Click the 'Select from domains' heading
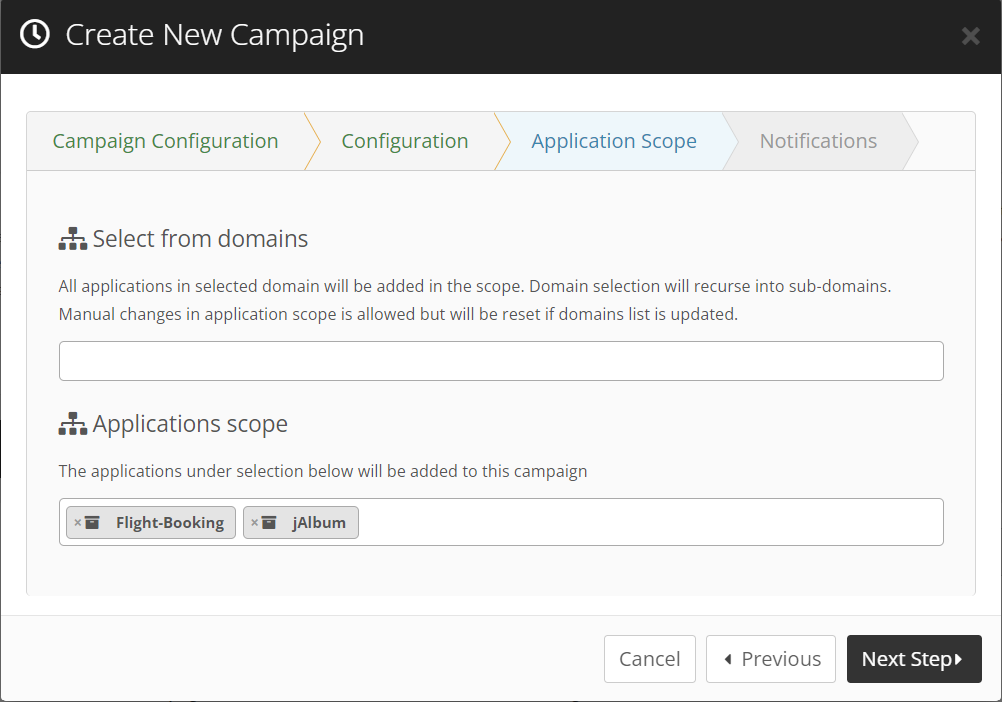This screenshot has height=702, width=1002. coord(200,239)
